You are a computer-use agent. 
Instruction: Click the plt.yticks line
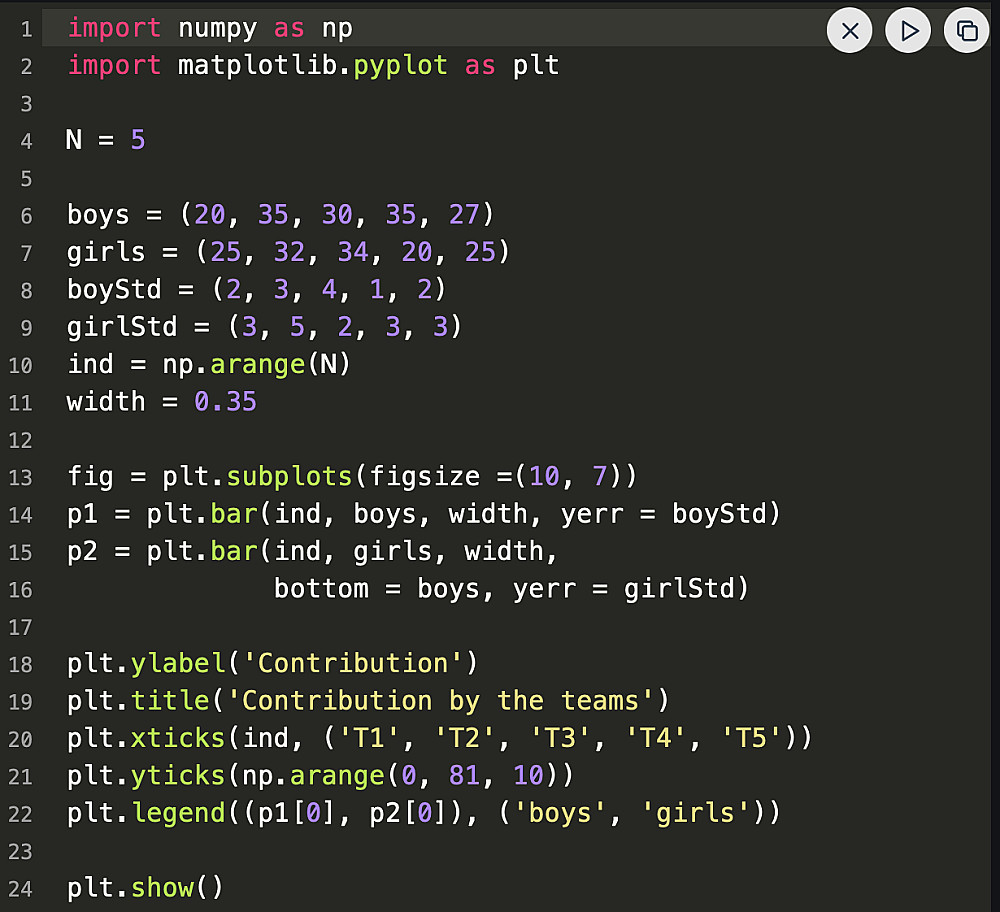(320, 776)
